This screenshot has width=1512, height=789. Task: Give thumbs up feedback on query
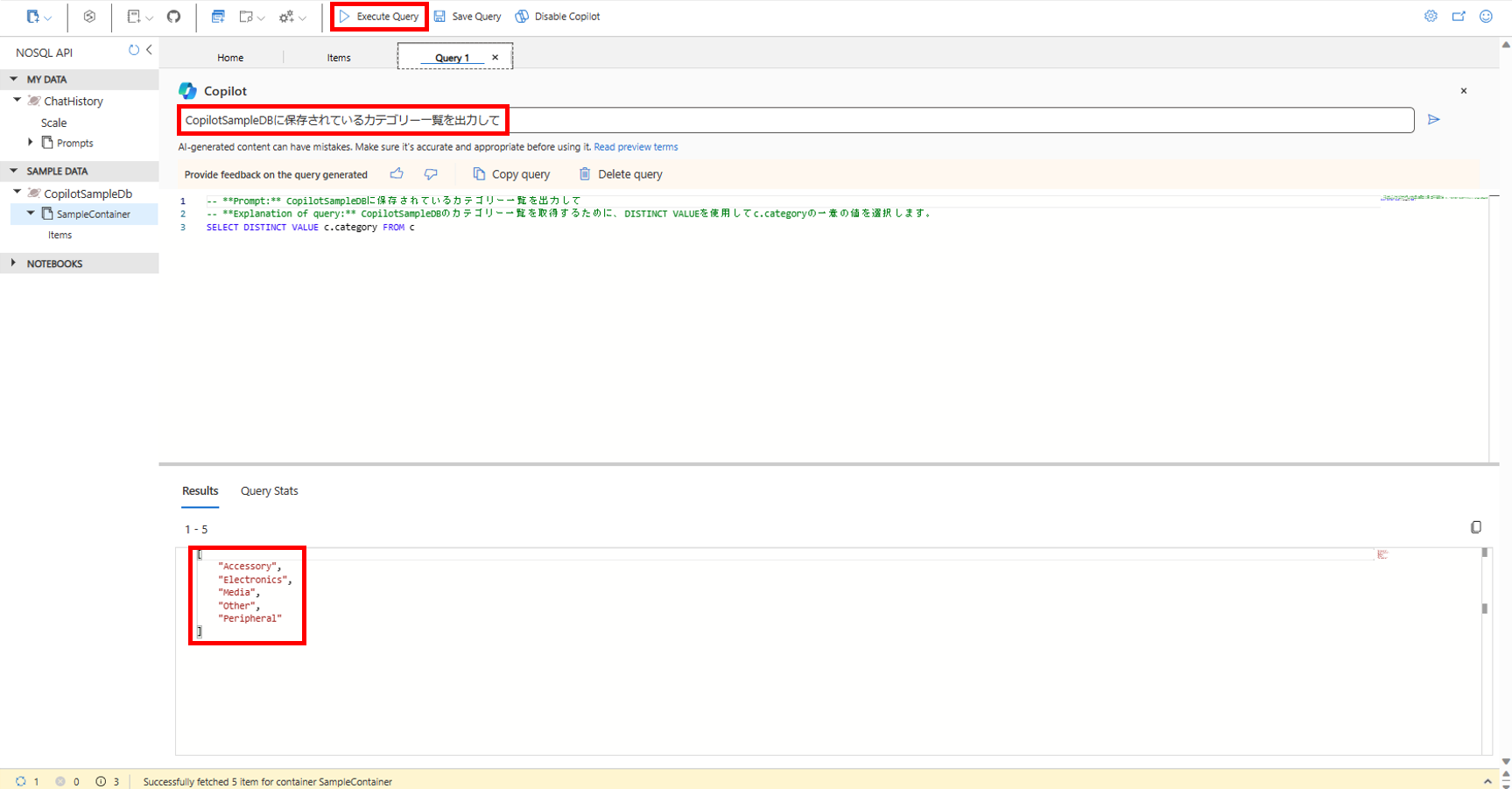pyautogui.click(x=397, y=173)
